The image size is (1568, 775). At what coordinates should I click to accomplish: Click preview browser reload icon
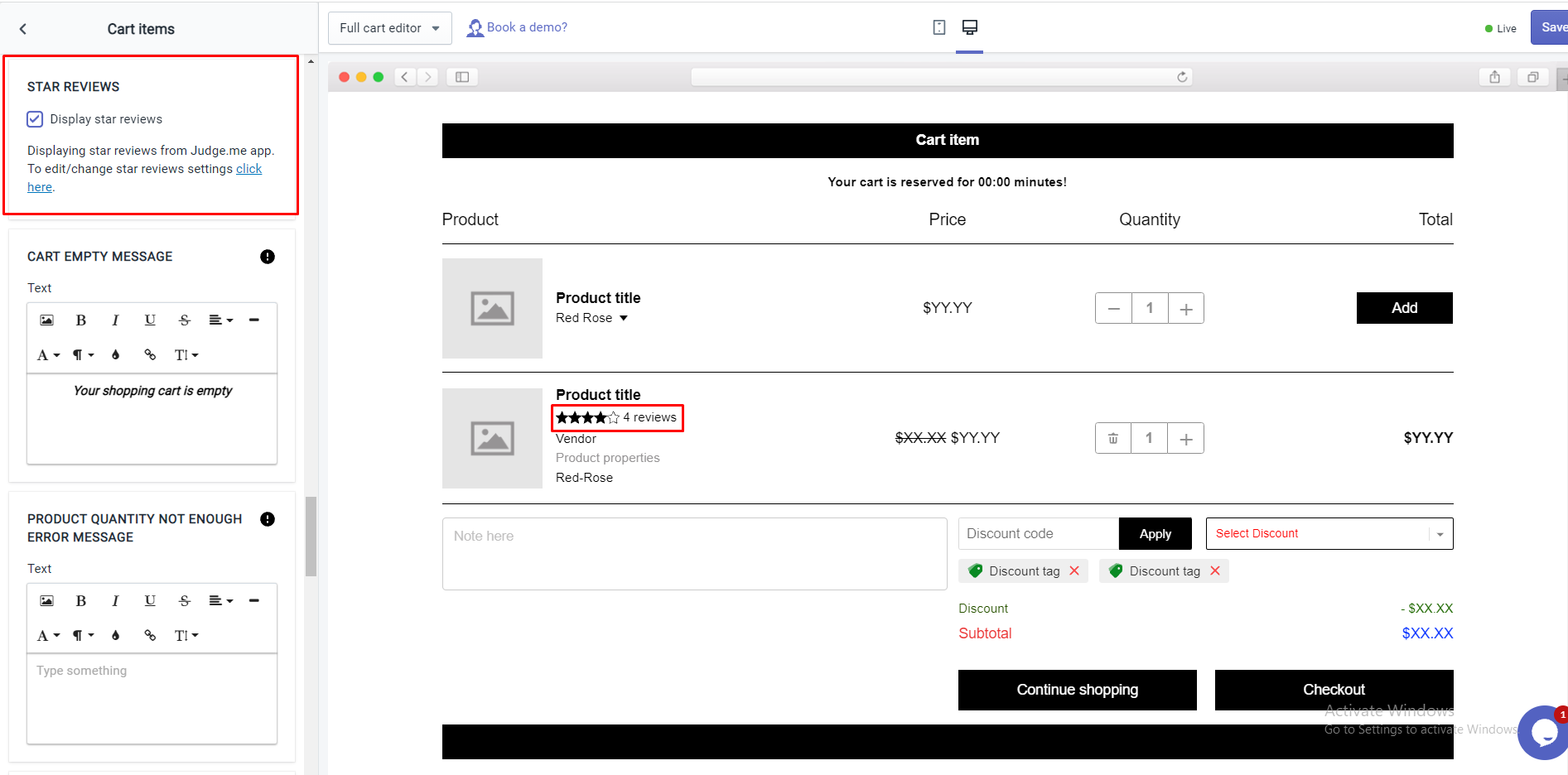pyautogui.click(x=1182, y=77)
